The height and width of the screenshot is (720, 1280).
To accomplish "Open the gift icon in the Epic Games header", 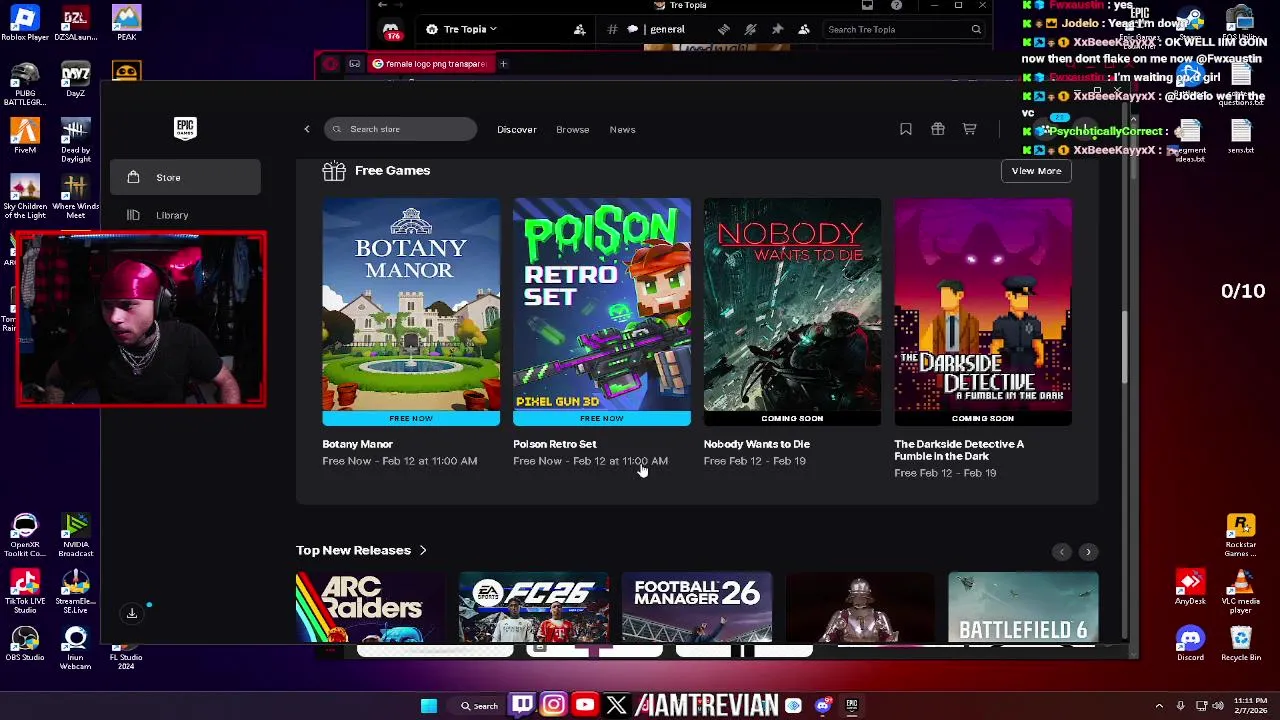I will pyautogui.click(x=938, y=129).
